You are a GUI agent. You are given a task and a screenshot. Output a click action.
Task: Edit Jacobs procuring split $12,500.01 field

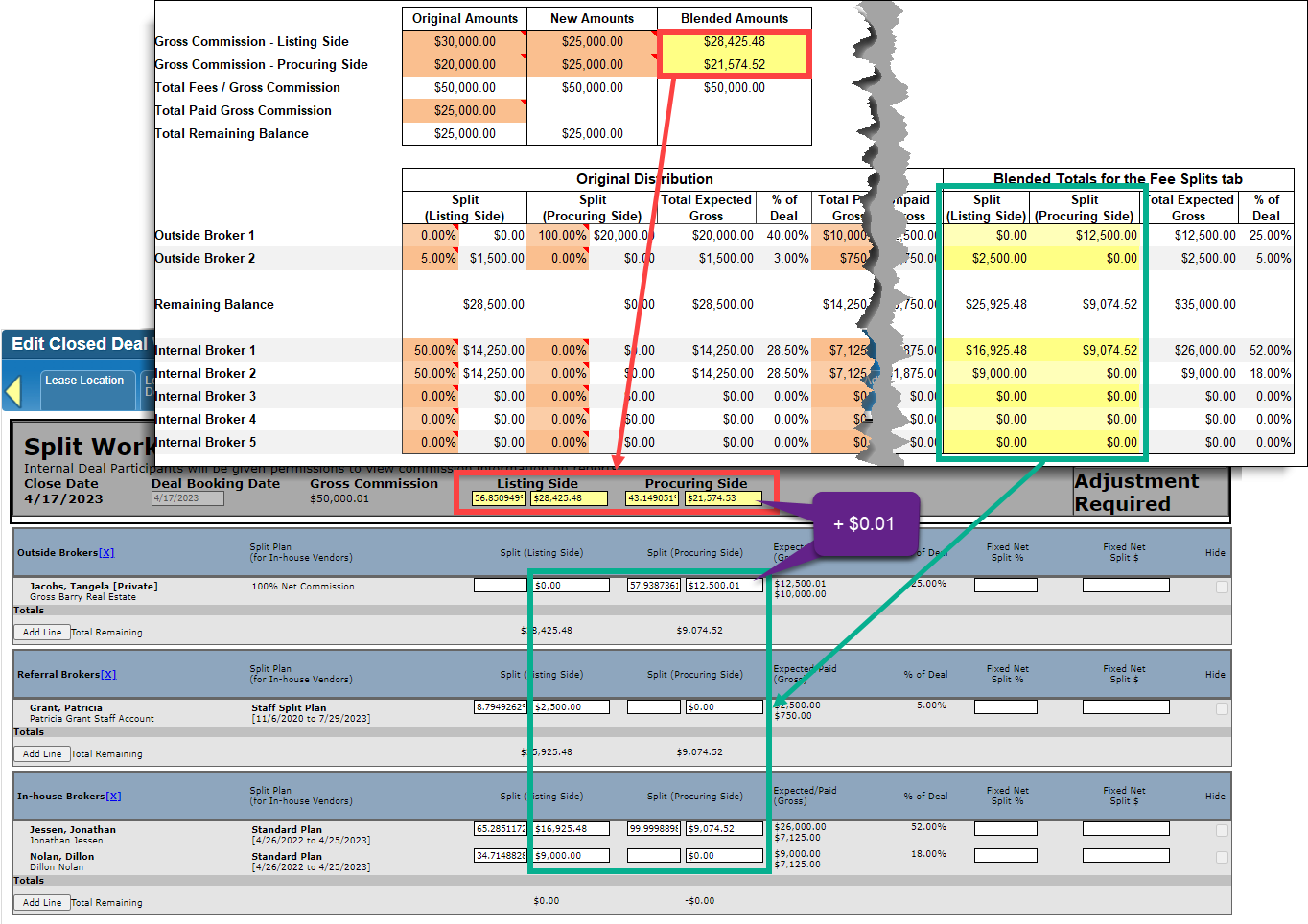pos(724,586)
